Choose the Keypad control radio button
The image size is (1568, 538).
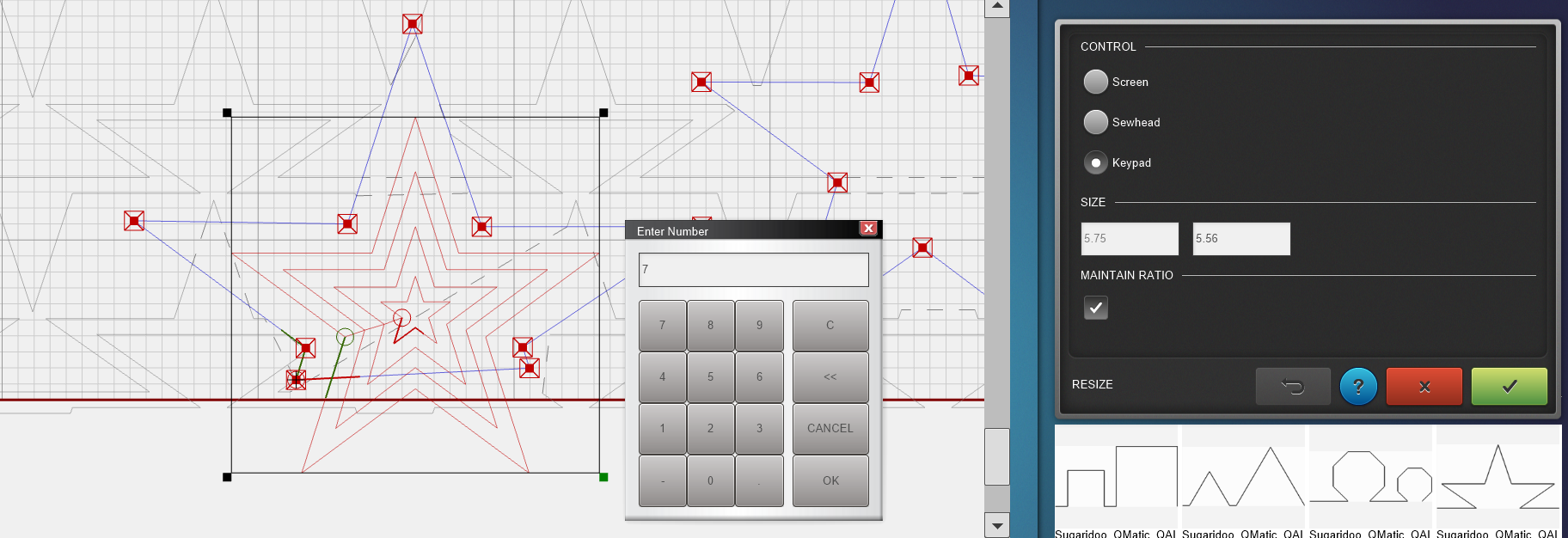click(x=1095, y=162)
